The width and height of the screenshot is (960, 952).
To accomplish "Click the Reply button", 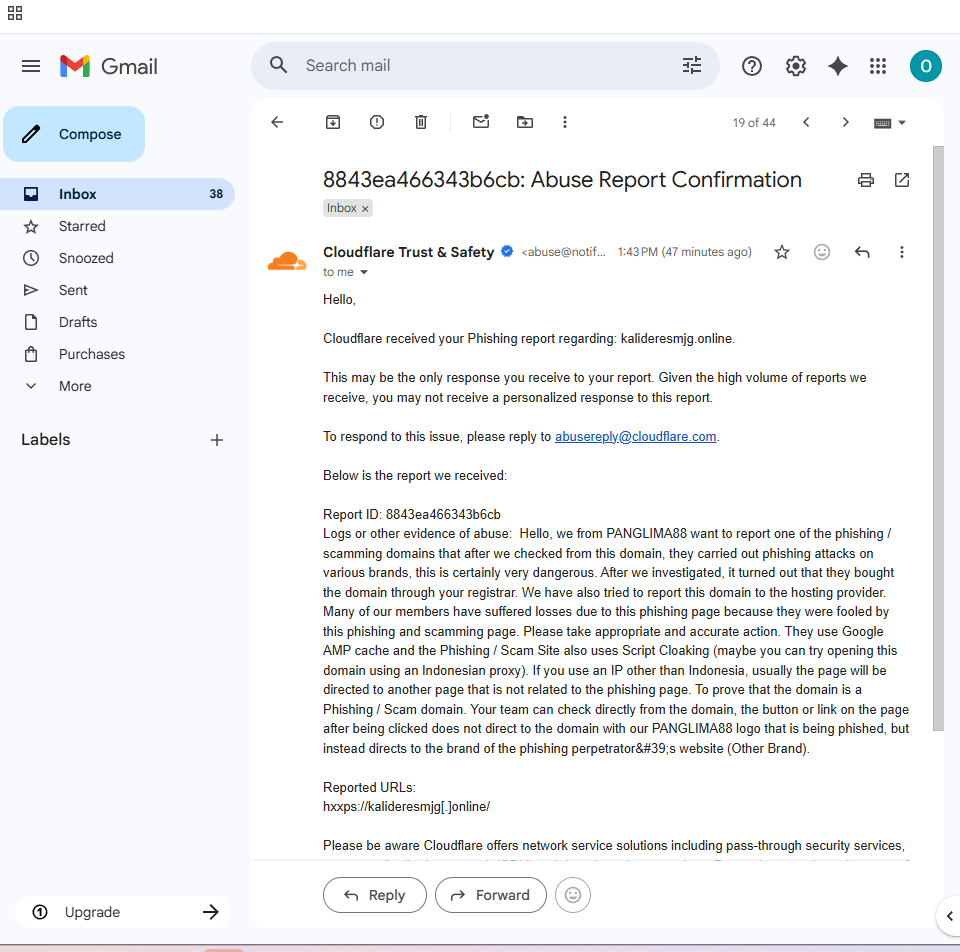I will click(x=375, y=895).
